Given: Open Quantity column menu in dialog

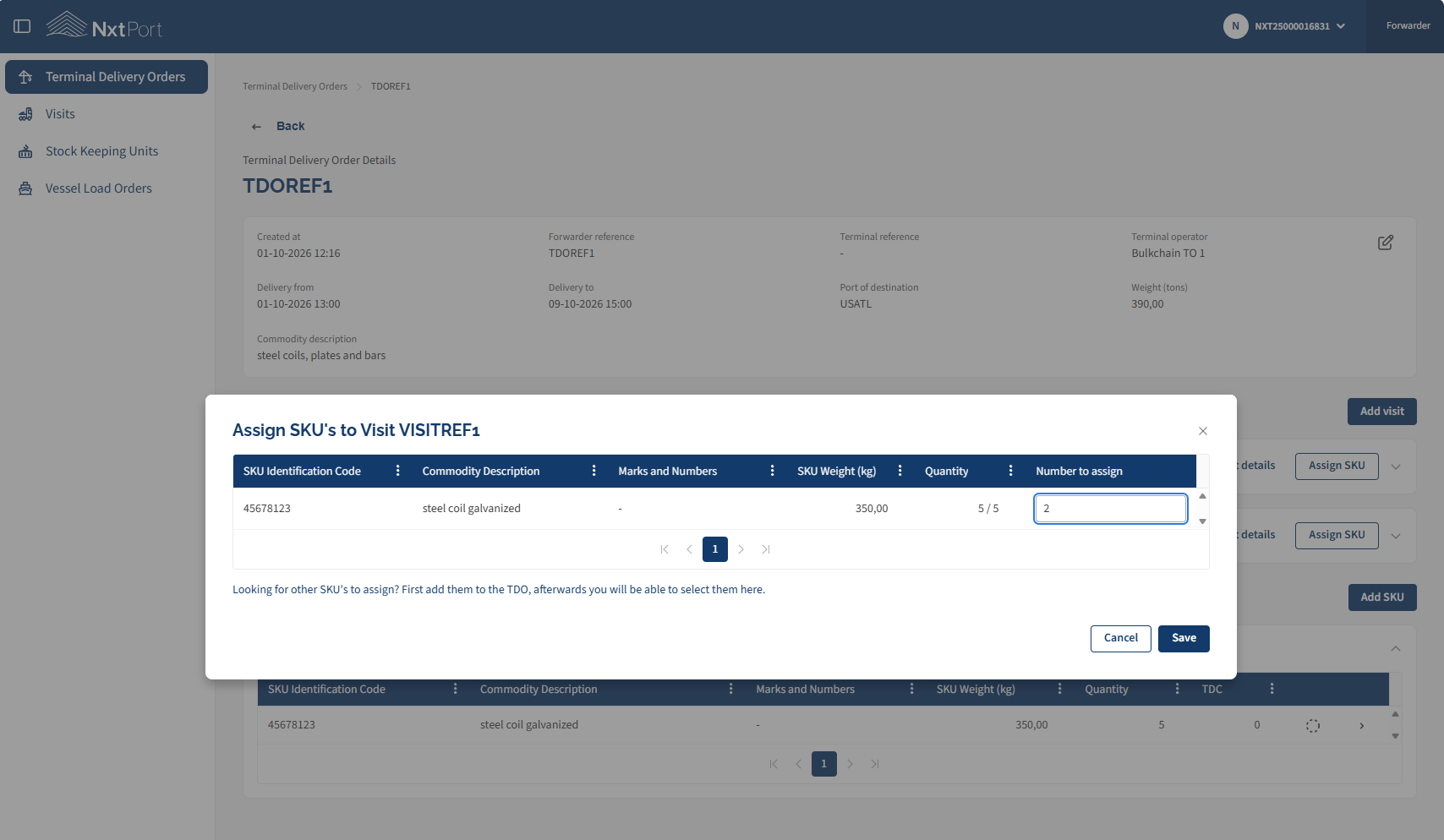Looking at the screenshot, I should [x=1011, y=471].
